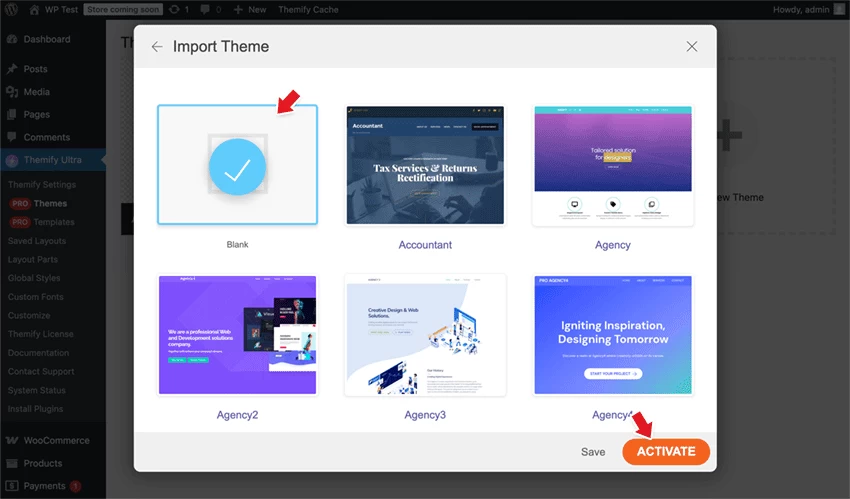The image size is (850, 499).
Task: Click the admin avatar in the admin bar
Action: click(x=839, y=9)
